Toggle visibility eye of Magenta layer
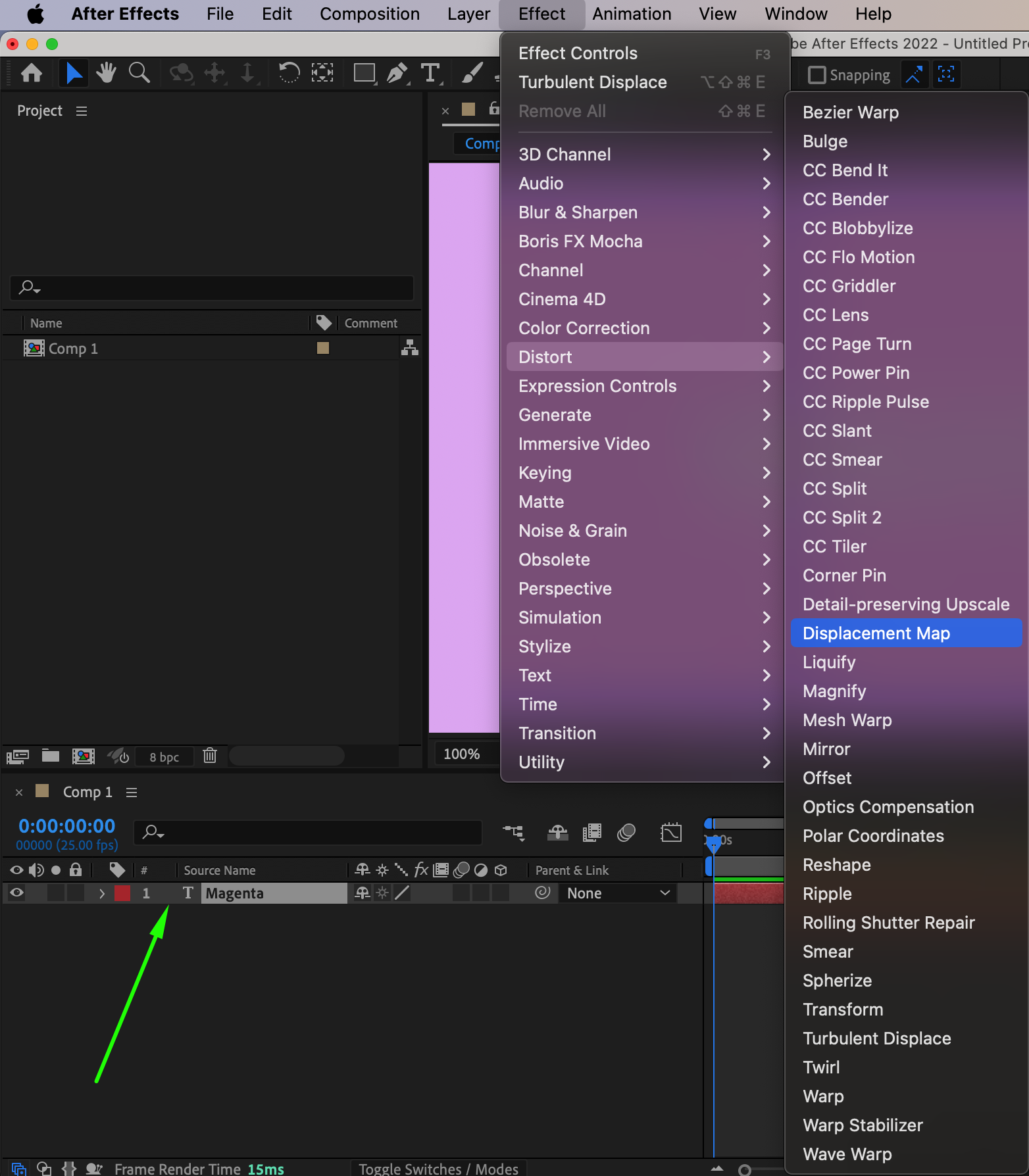Viewport: 1029px width, 1176px height. (17, 893)
